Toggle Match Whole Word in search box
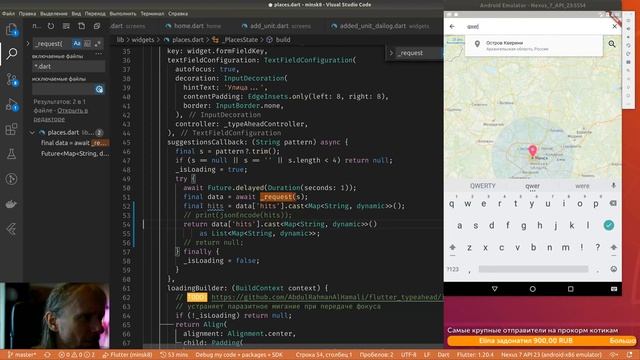 [x=87, y=43]
